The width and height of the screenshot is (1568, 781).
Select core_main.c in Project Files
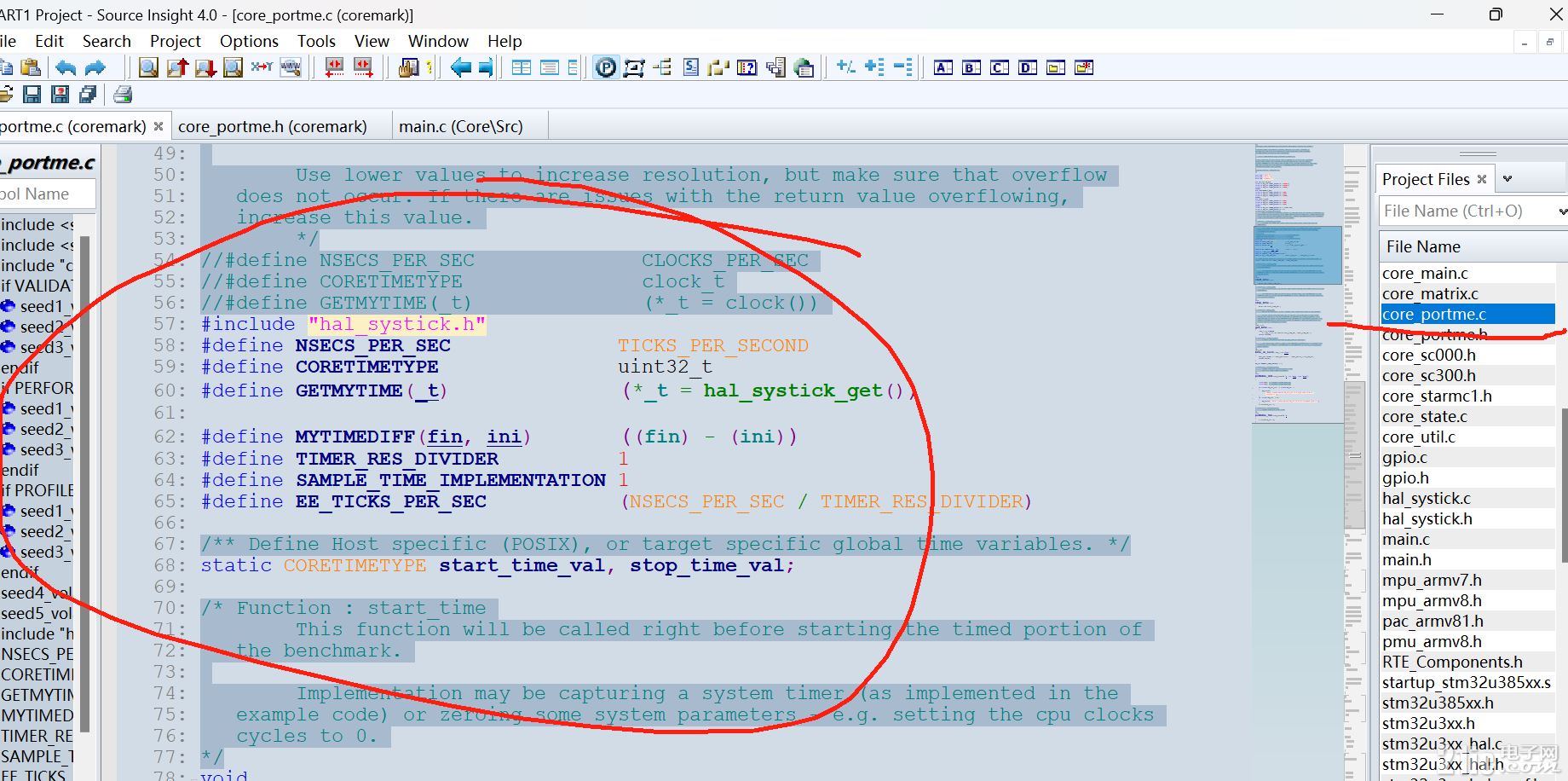pyautogui.click(x=1467, y=273)
